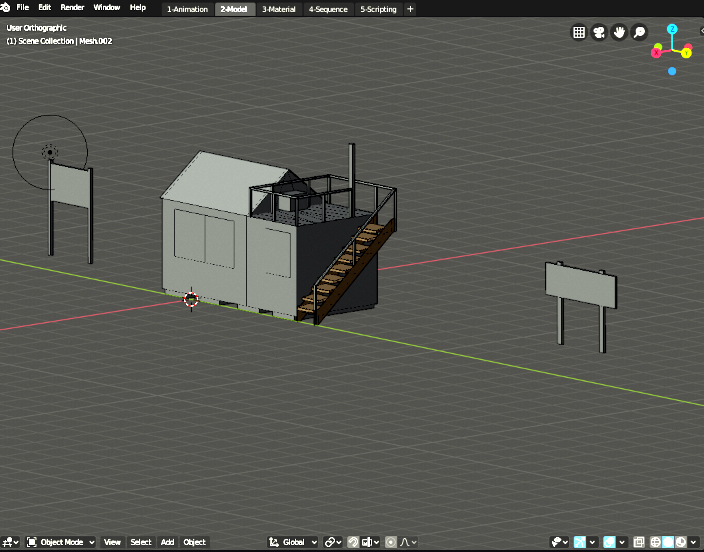Expand the gizmo options dropdown arrow

[x=593, y=542]
